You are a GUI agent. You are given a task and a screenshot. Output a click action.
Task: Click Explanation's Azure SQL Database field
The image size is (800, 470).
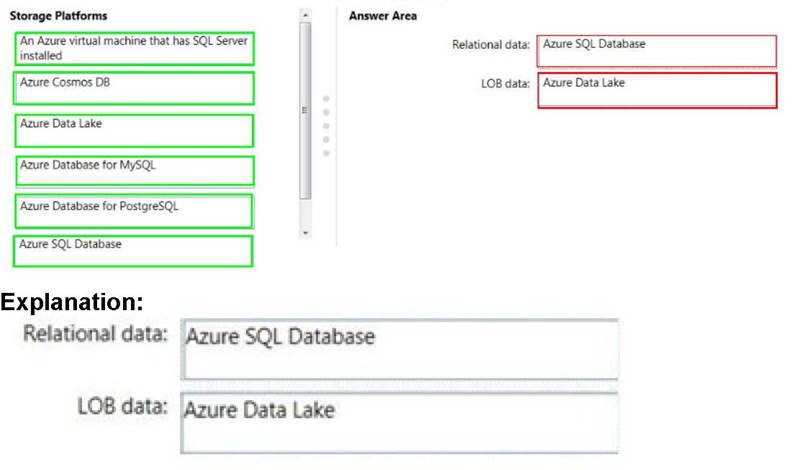400,349
